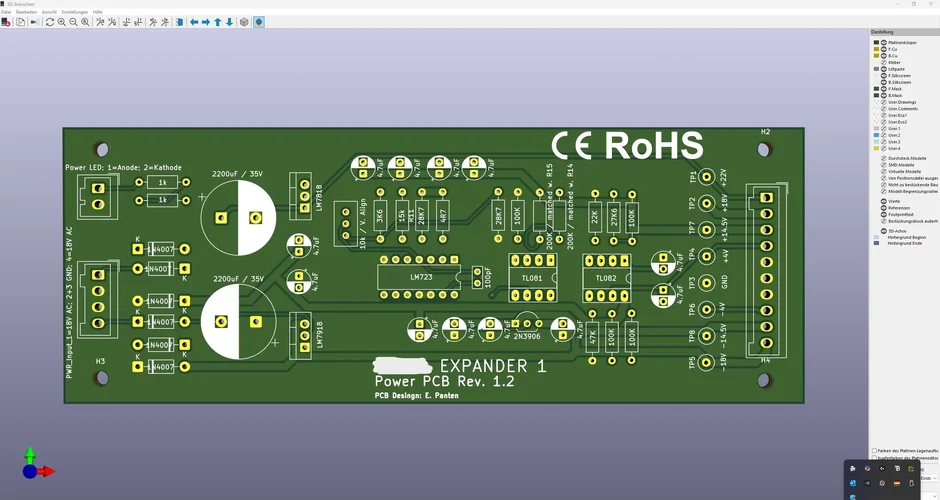This screenshot has height=500, width=940.
Task: Toggle raytracing render with the camera icon
Action: click(x=35, y=22)
